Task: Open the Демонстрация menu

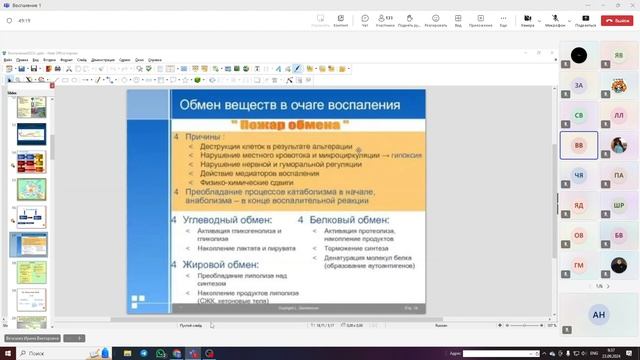Action: 103,60
